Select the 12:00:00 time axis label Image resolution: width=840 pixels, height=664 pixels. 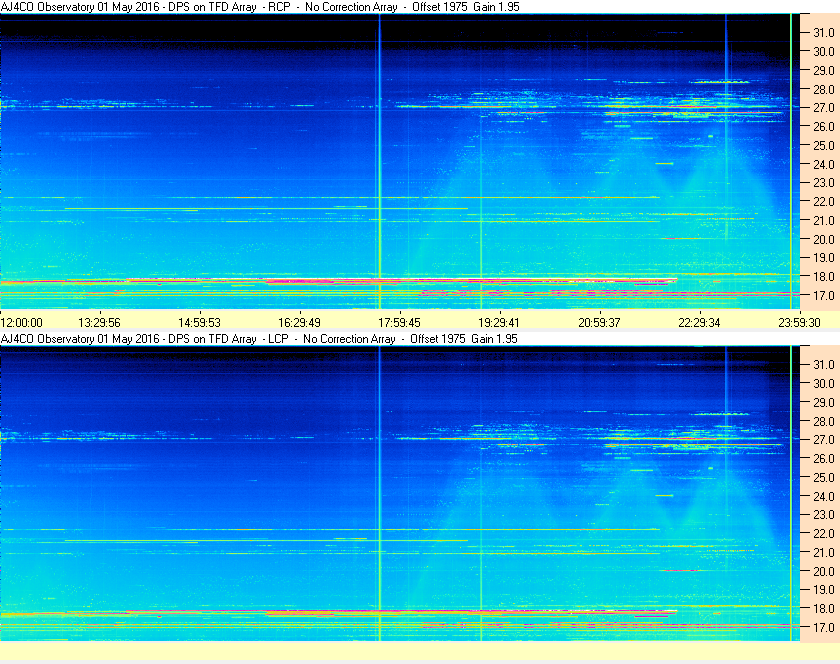[x=21, y=323]
